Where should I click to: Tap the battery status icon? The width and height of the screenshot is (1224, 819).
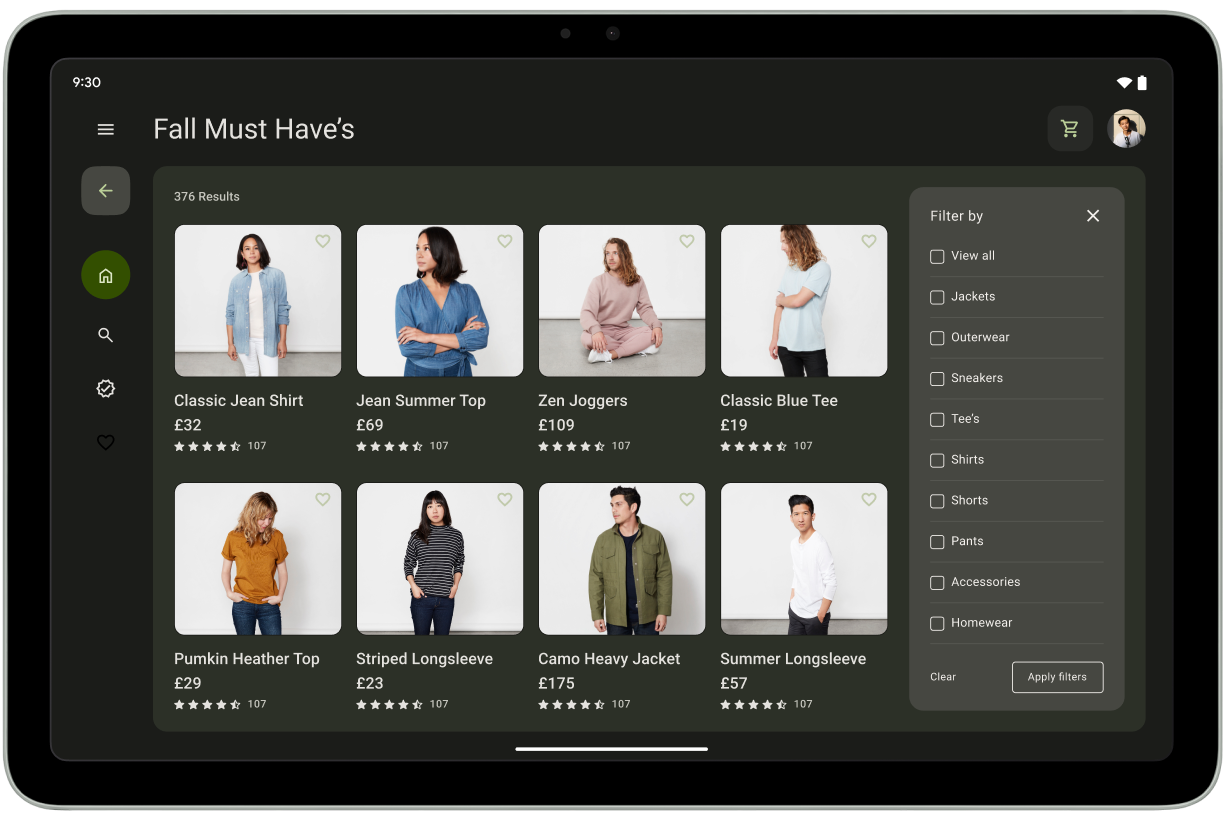1142,82
